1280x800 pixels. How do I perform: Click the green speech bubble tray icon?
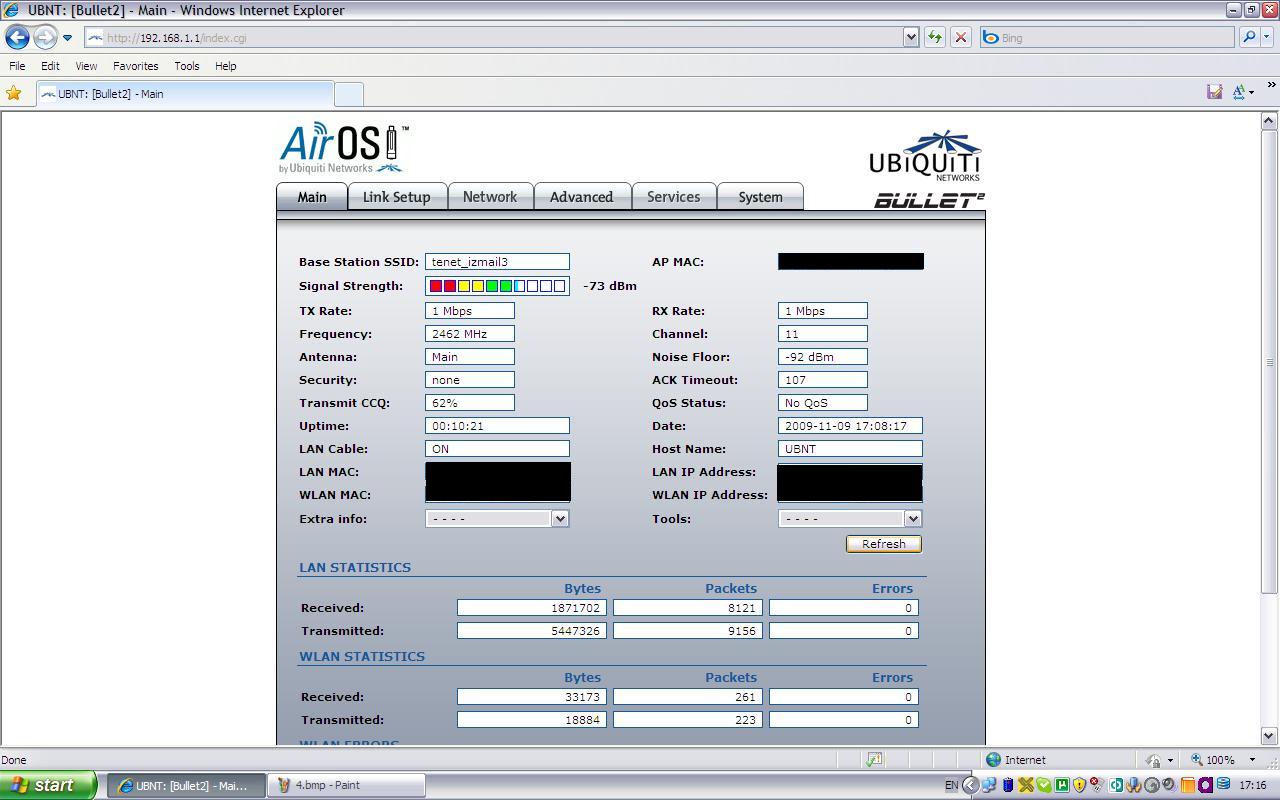pos(1044,785)
